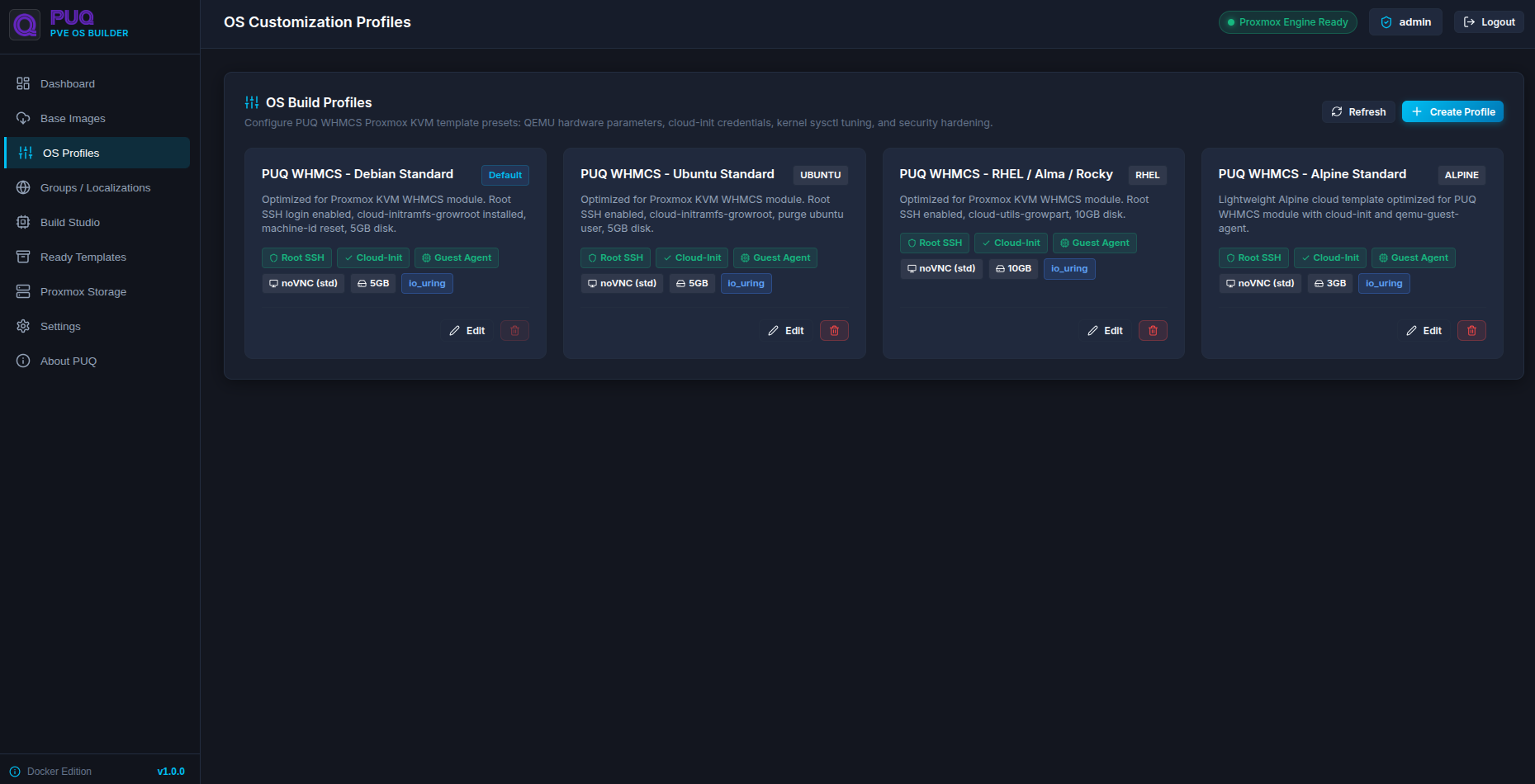Screen dimensions: 1535x784
Task: Click the Proxmox Storage server icon
Action: tap(23, 291)
